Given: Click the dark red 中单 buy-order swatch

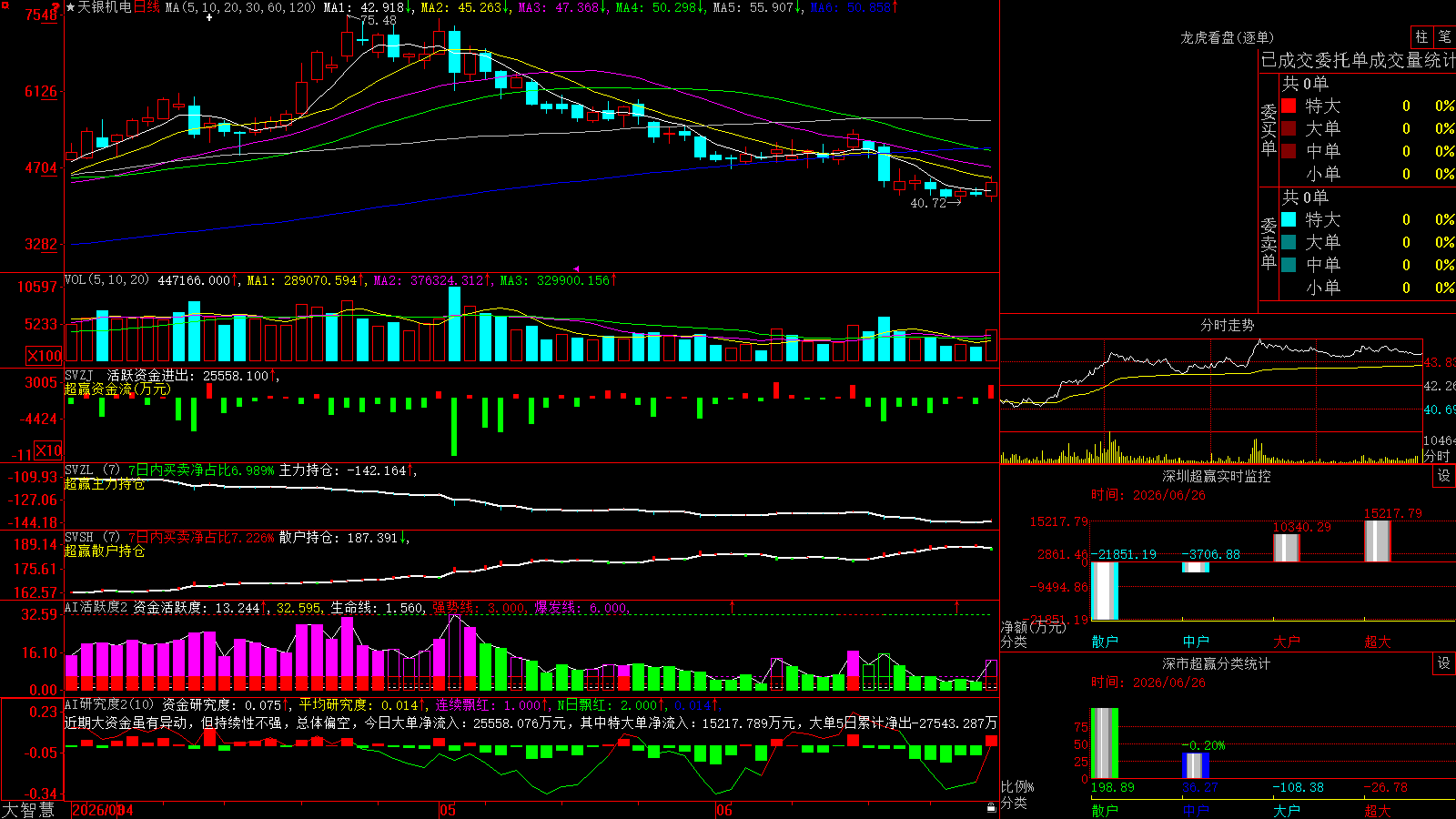Looking at the screenshot, I should 1289,150.
